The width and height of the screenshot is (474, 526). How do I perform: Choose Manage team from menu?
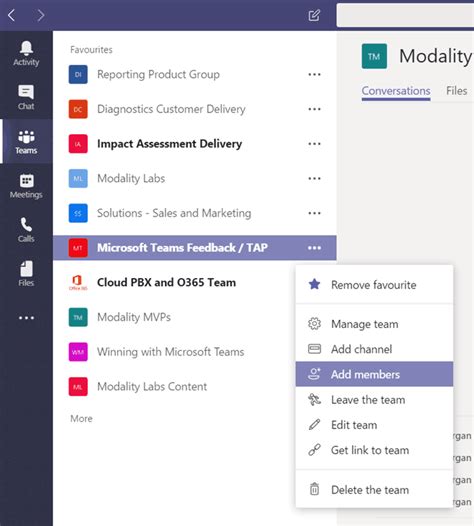[374, 324]
